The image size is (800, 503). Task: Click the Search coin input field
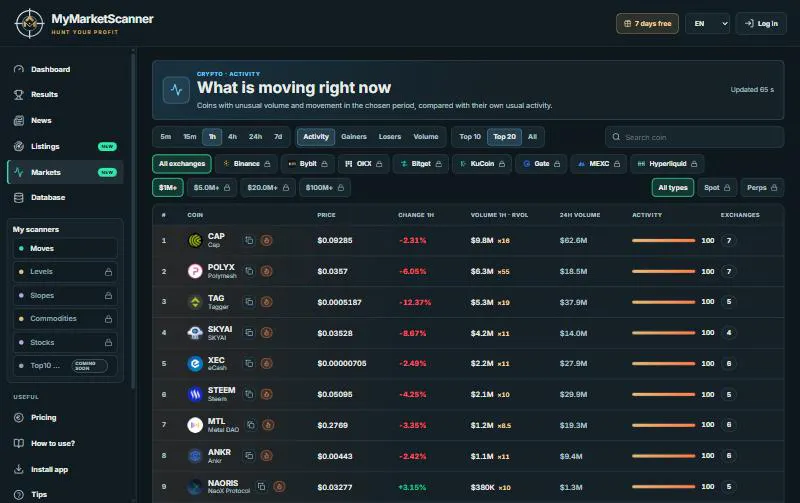[x=694, y=137]
